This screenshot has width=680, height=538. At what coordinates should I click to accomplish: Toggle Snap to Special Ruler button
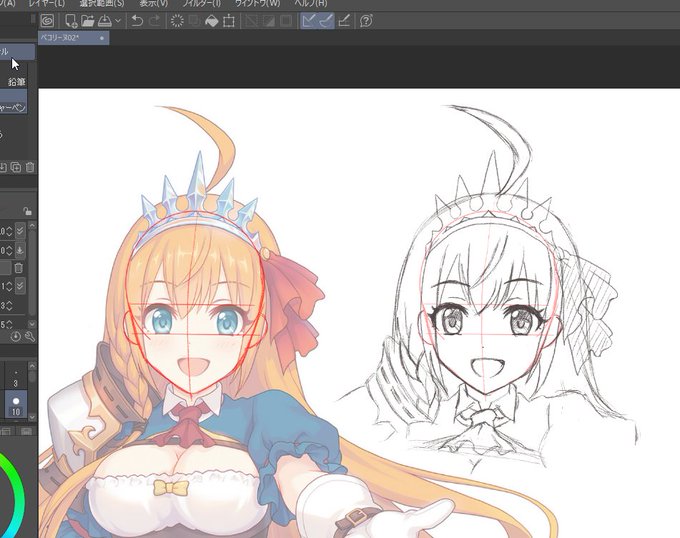(x=326, y=20)
